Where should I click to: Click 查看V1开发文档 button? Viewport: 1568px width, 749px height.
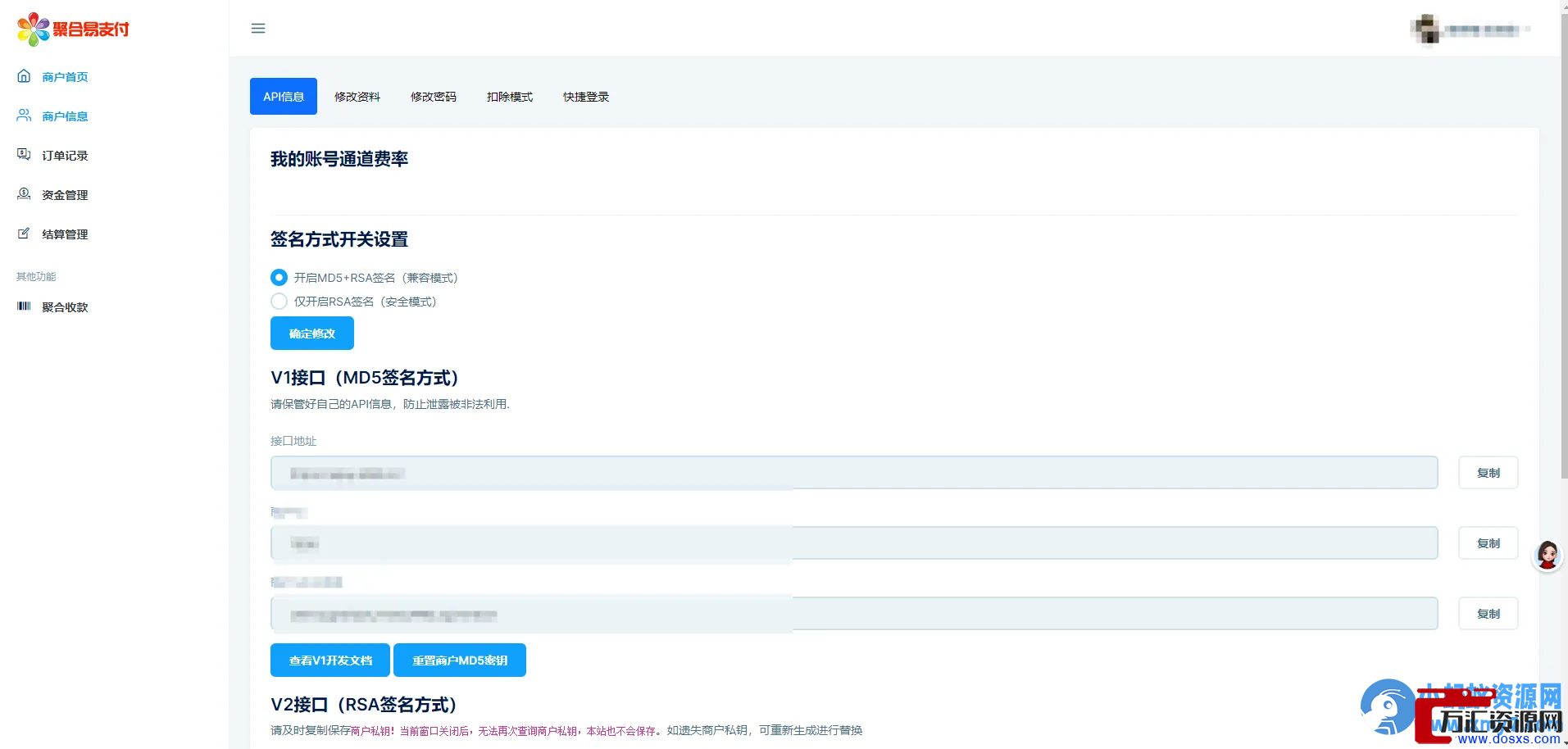pos(330,660)
